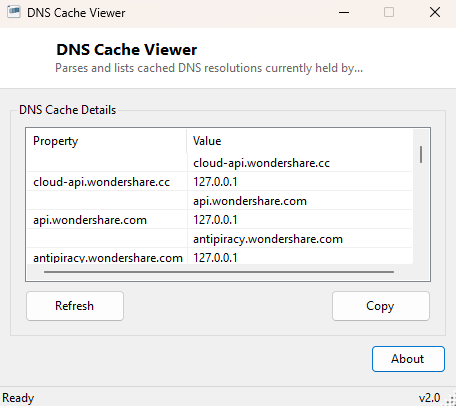Minimize the DNS Cache Viewer window

344,13
